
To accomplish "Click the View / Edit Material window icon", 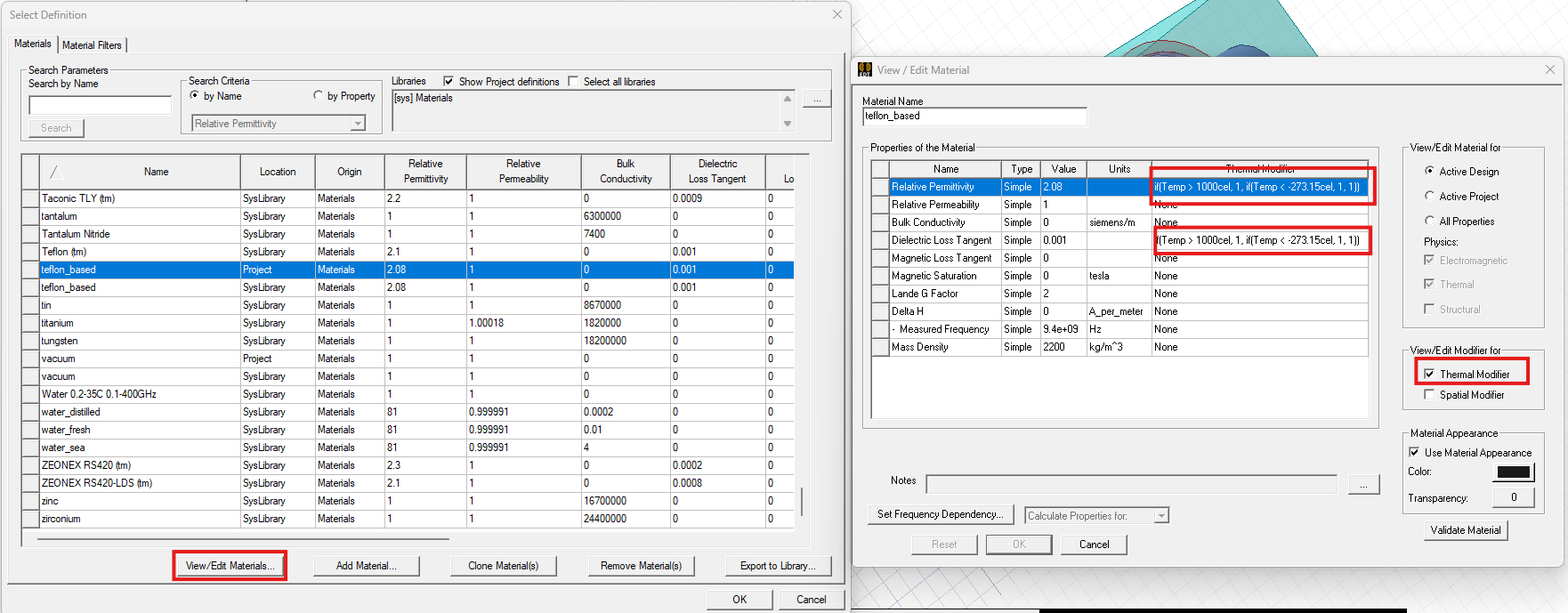I will pyautogui.click(x=864, y=69).
